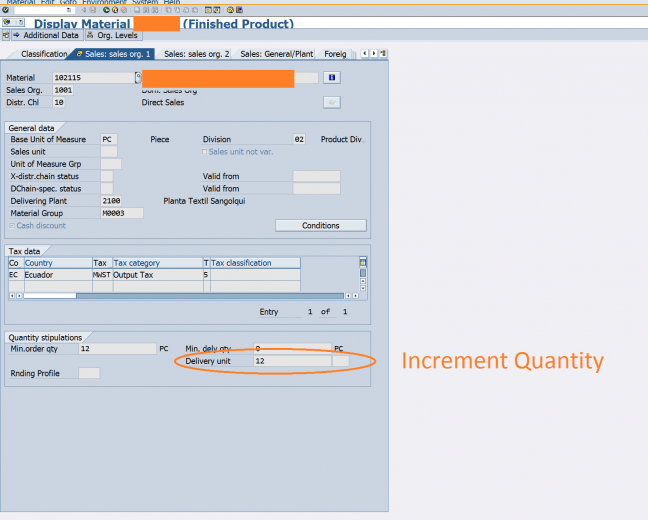The height and width of the screenshot is (520, 648).
Task: Toggle the Cash discount checkbox
Action: tap(11, 226)
